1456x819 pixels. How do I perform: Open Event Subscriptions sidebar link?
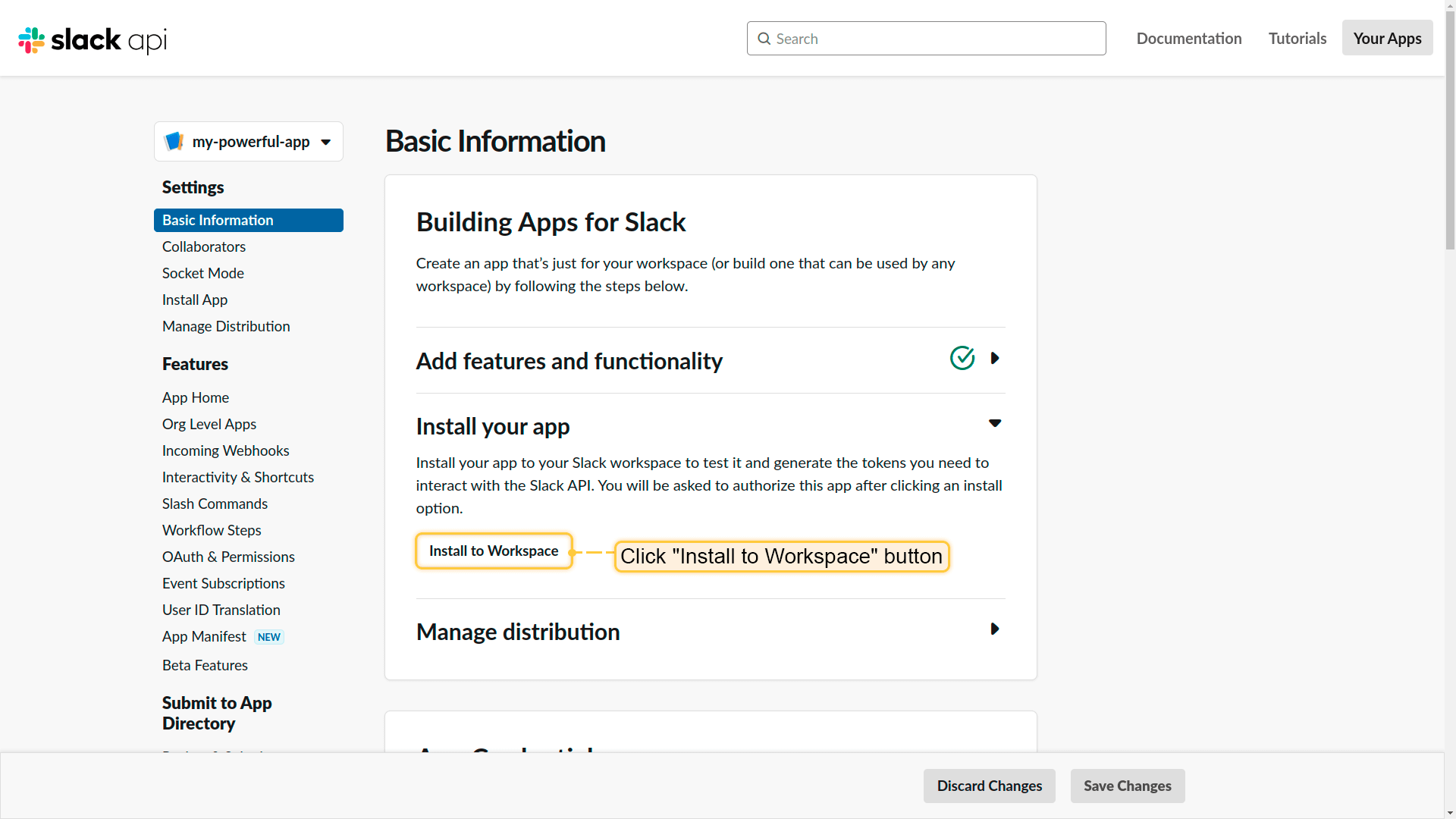click(223, 583)
